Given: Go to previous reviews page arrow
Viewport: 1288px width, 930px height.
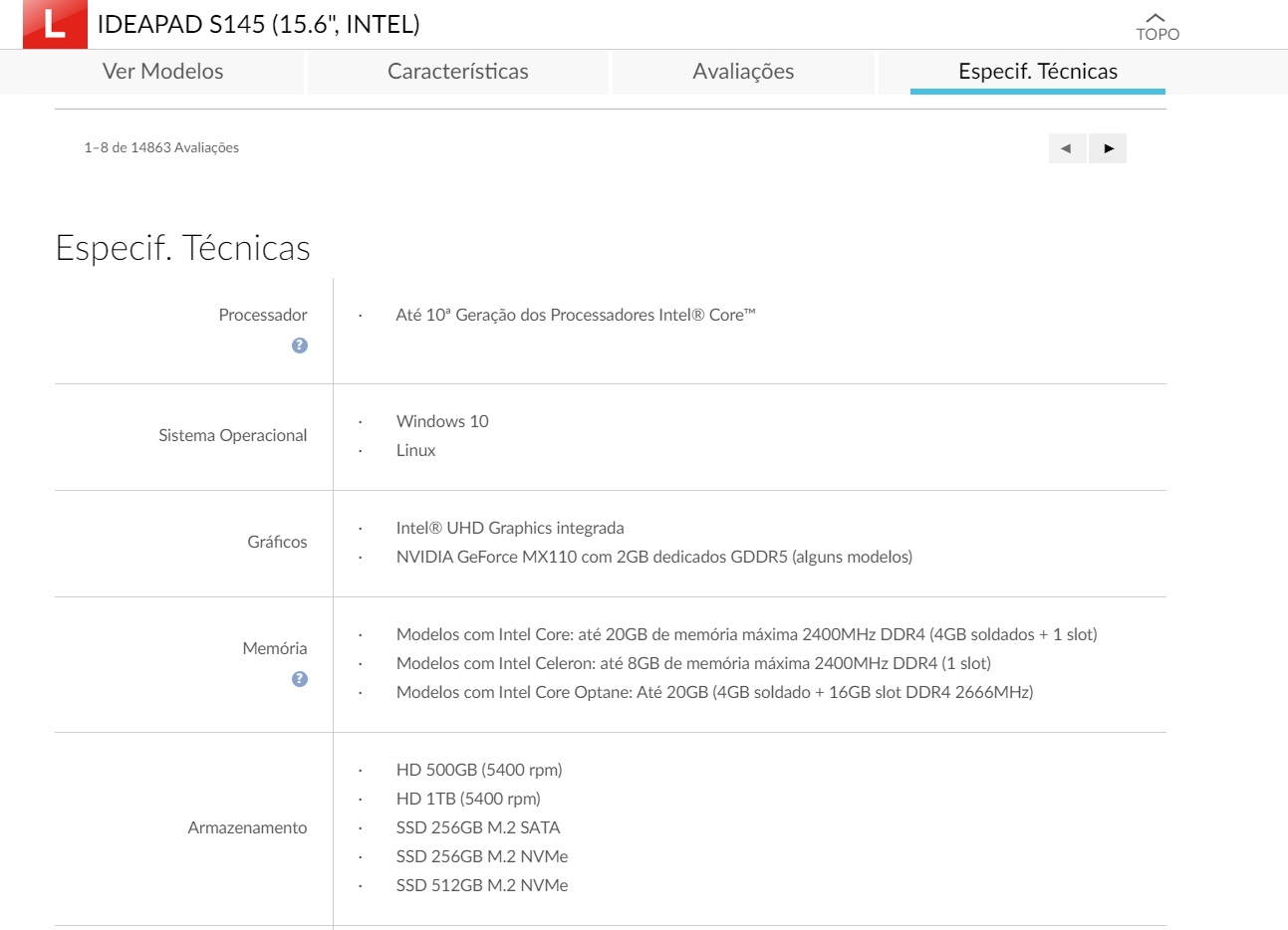Looking at the screenshot, I should (x=1067, y=148).
